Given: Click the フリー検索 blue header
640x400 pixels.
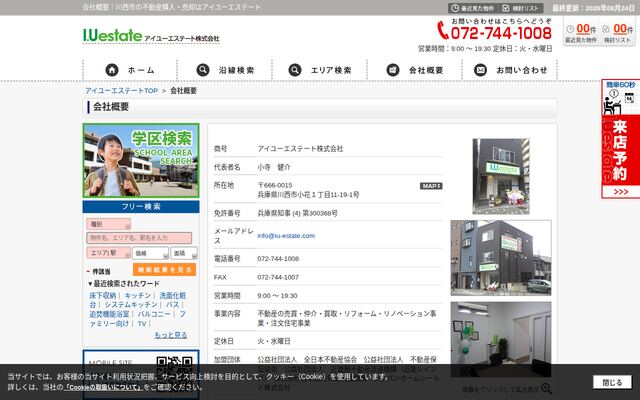Looking at the screenshot, I should click(141, 207).
